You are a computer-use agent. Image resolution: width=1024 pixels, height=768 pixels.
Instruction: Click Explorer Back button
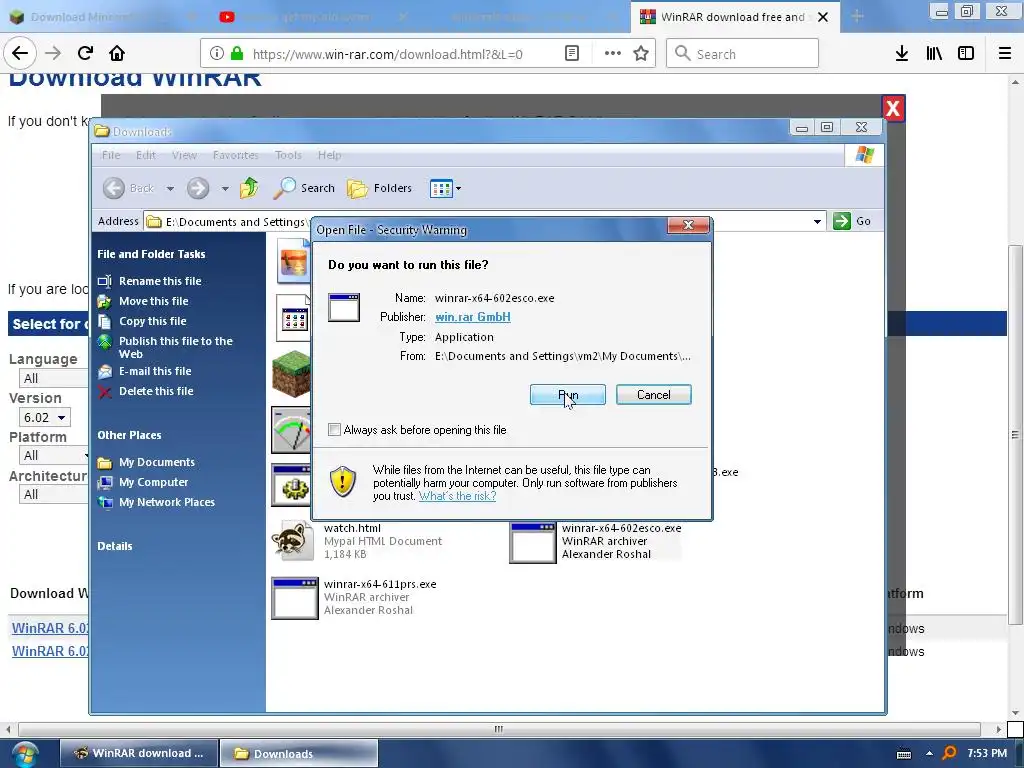pyautogui.click(x=129, y=188)
